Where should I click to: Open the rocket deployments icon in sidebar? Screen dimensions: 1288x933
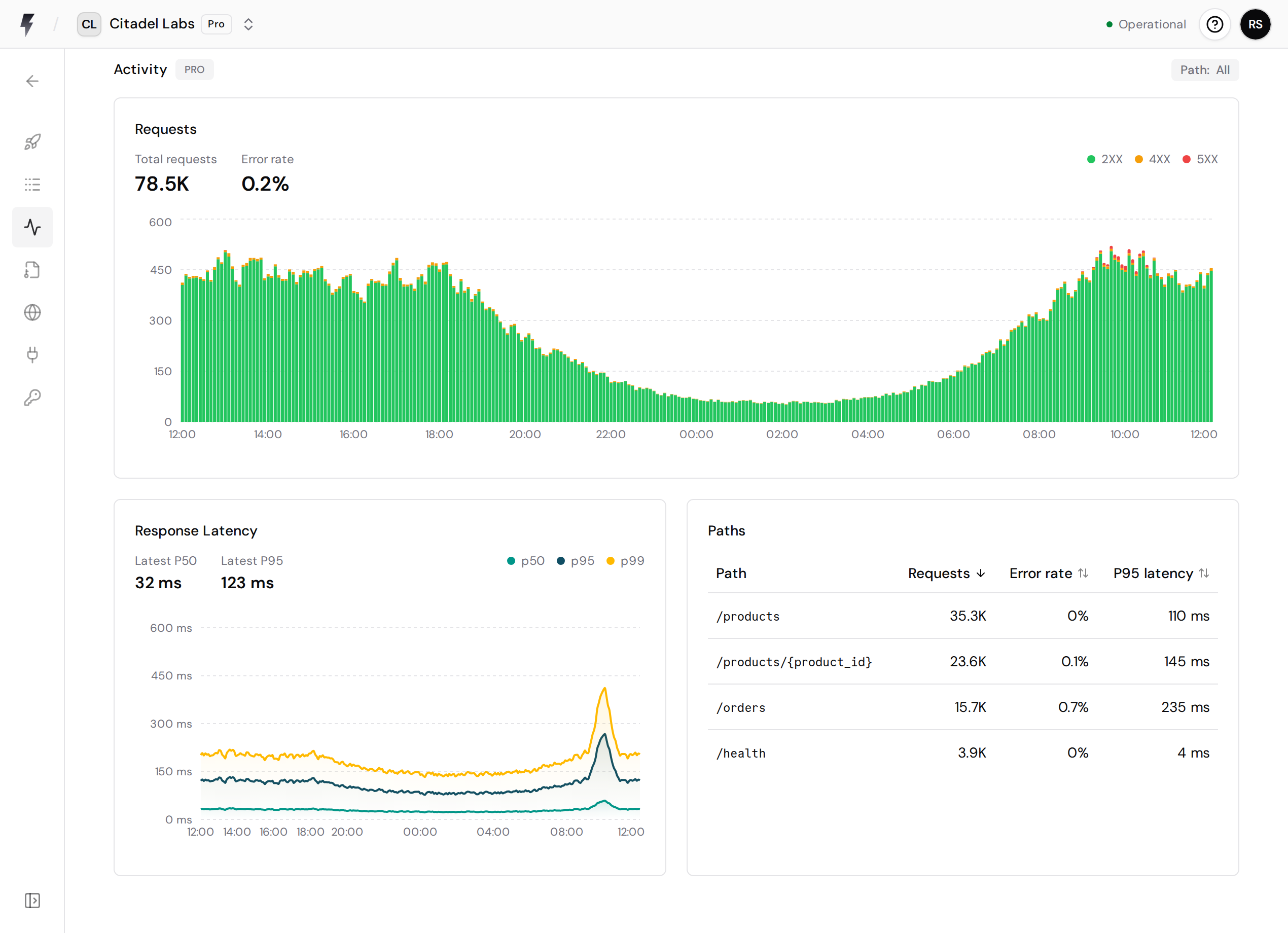click(x=32, y=142)
